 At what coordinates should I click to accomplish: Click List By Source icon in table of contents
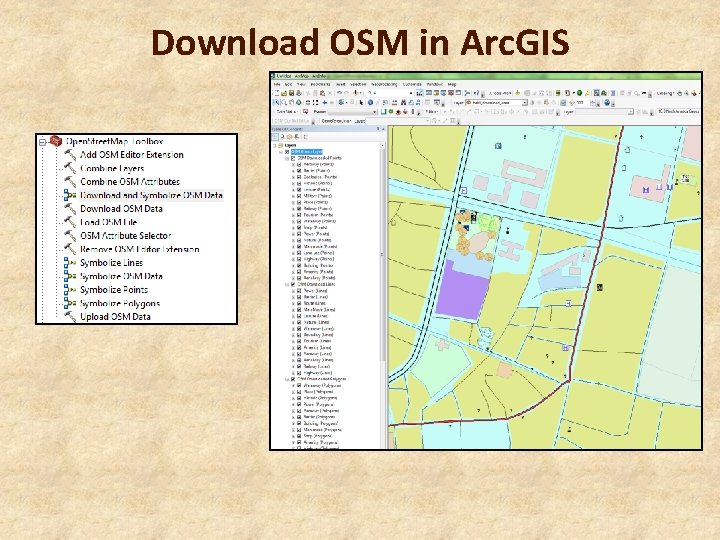pos(282,137)
